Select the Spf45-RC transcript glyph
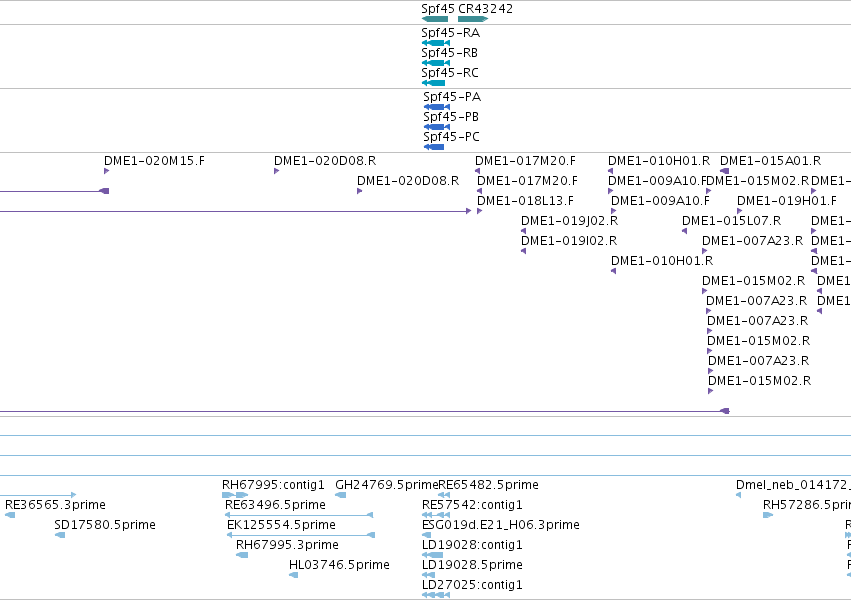 point(434,83)
